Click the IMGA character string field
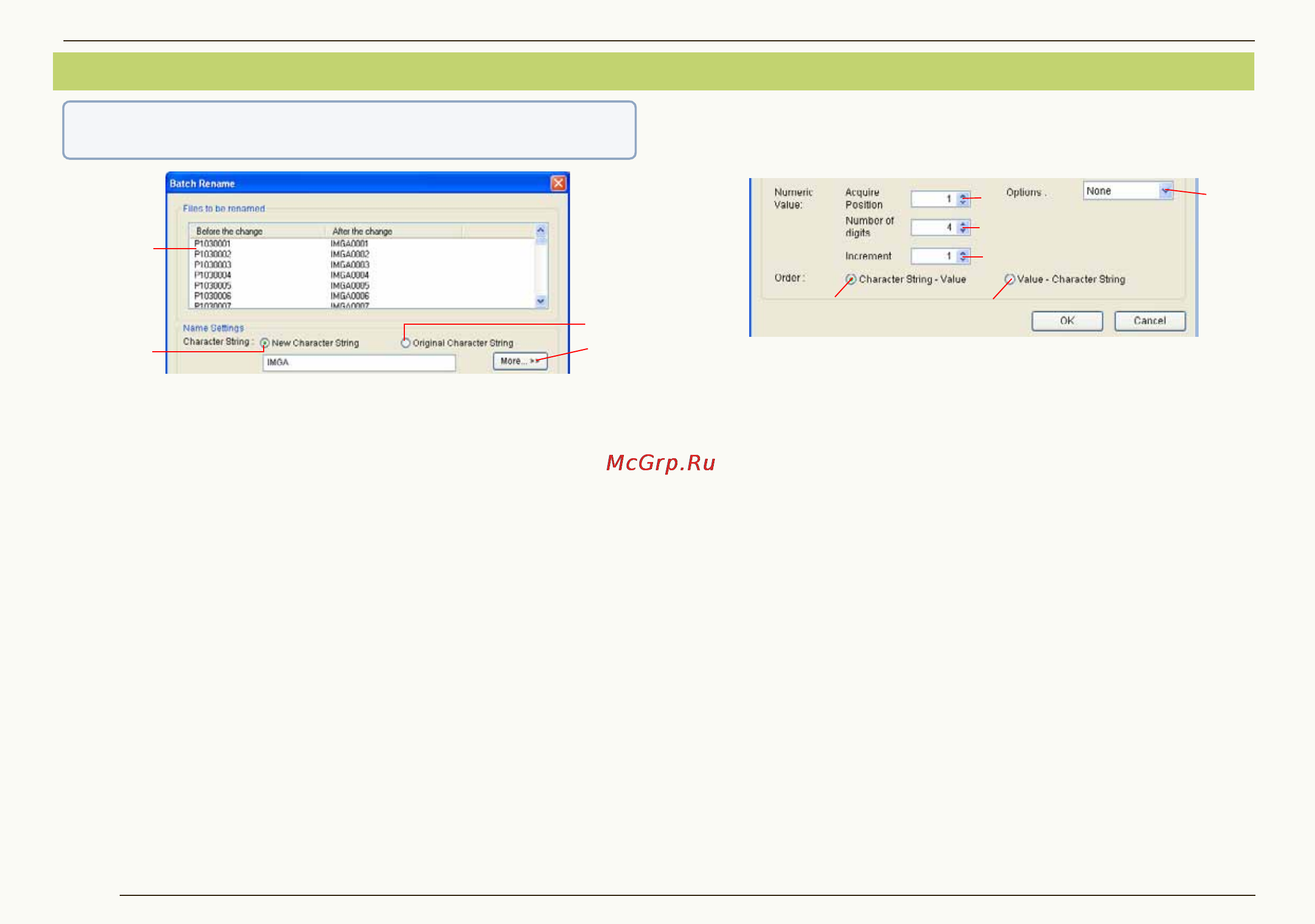Image resolution: width=1315 pixels, height=924 pixels. coord(359,362)
